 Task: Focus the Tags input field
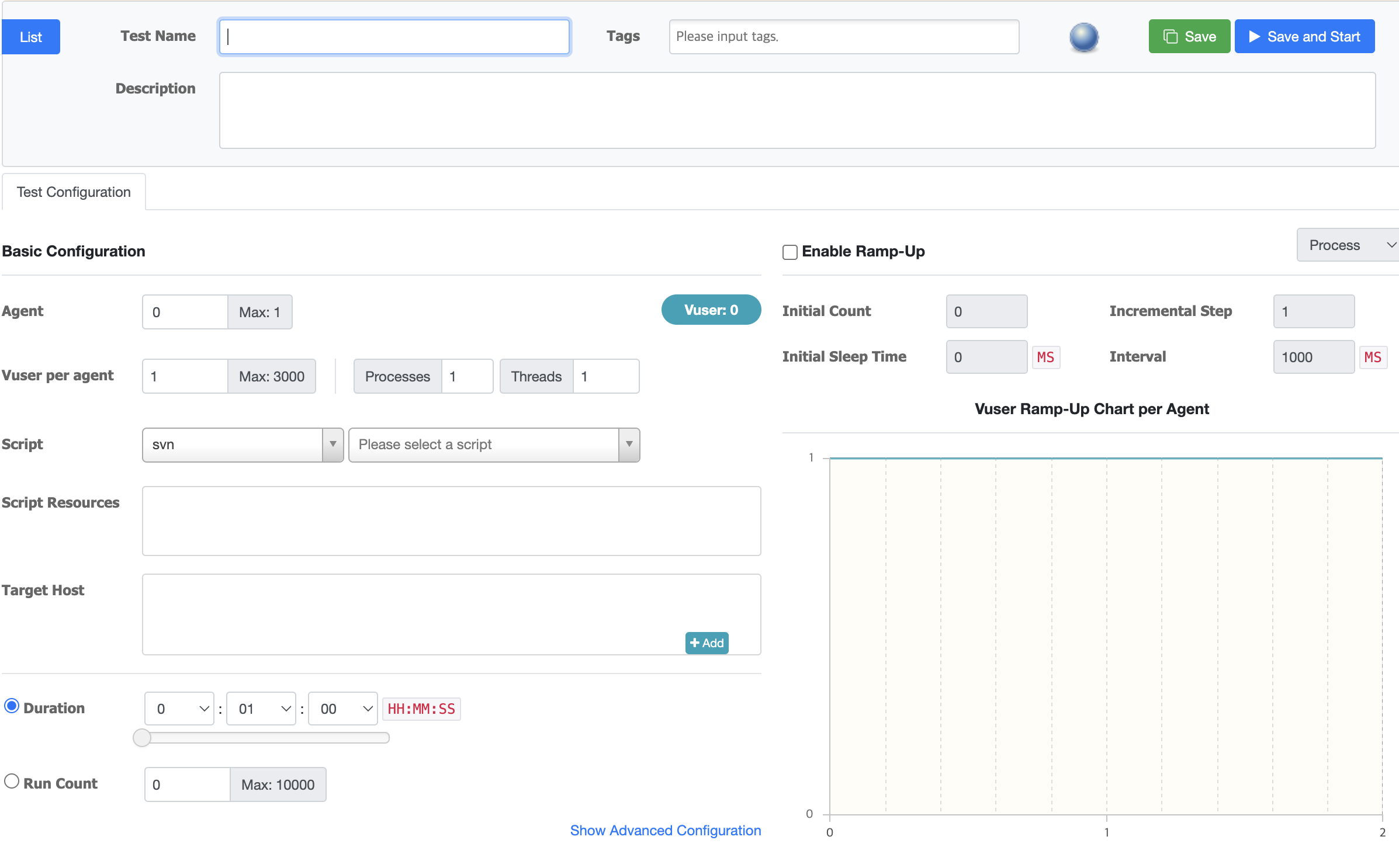click(x=843, y=37)
